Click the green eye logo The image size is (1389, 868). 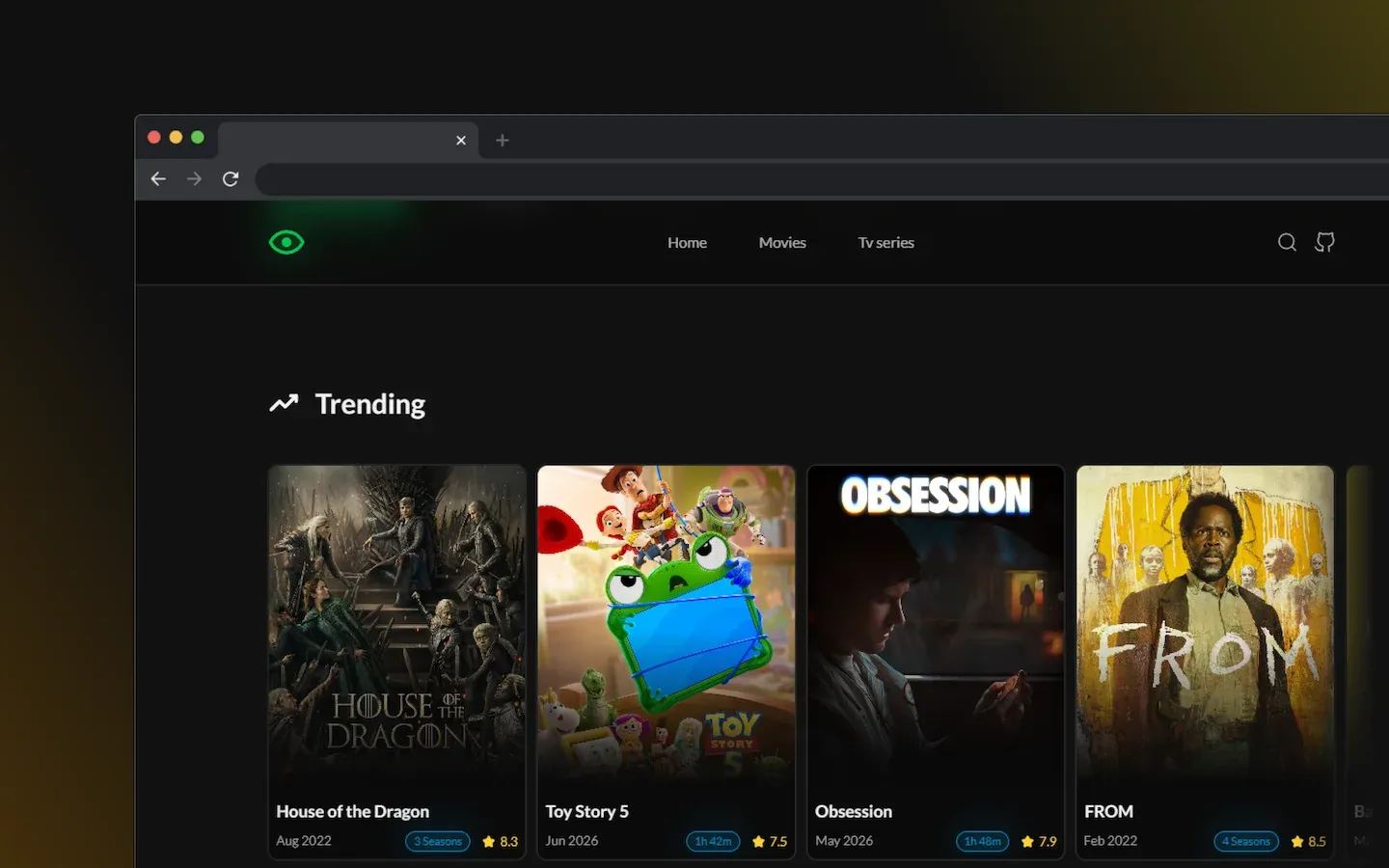286,242
